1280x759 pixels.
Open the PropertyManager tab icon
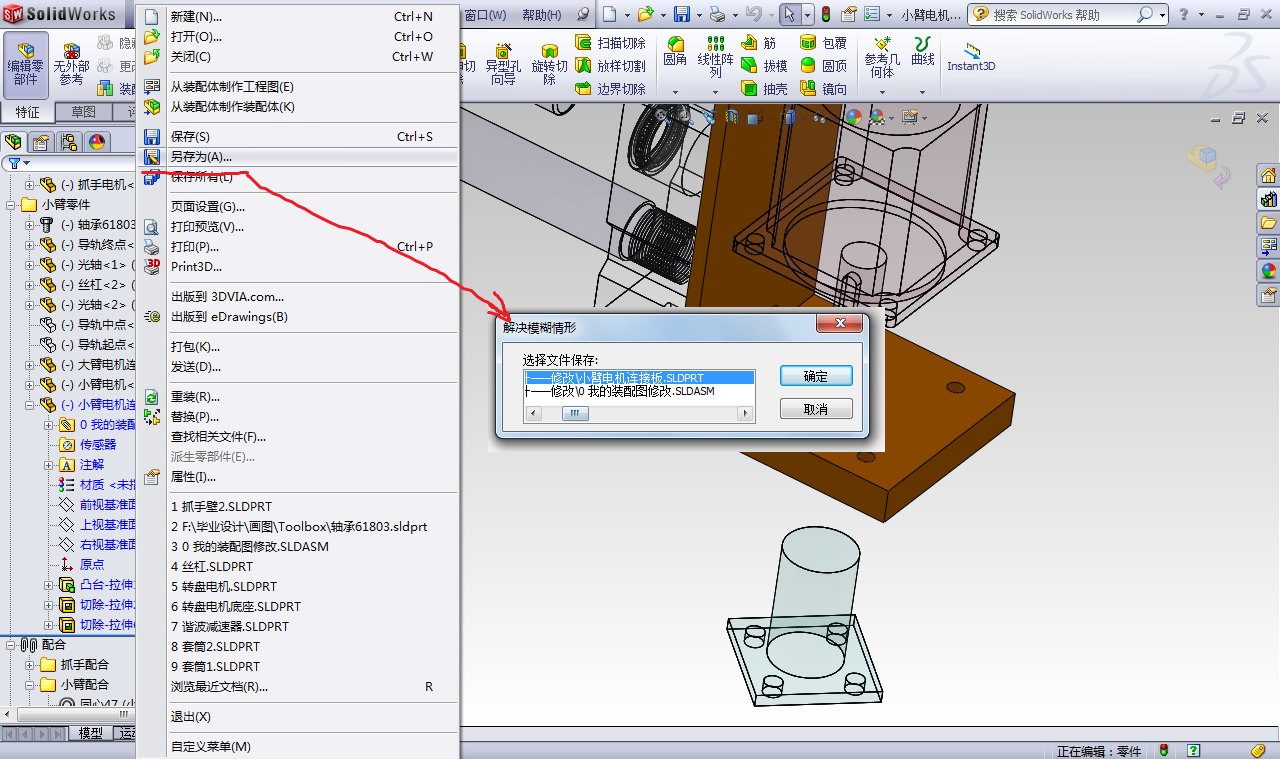coord(40,141)
